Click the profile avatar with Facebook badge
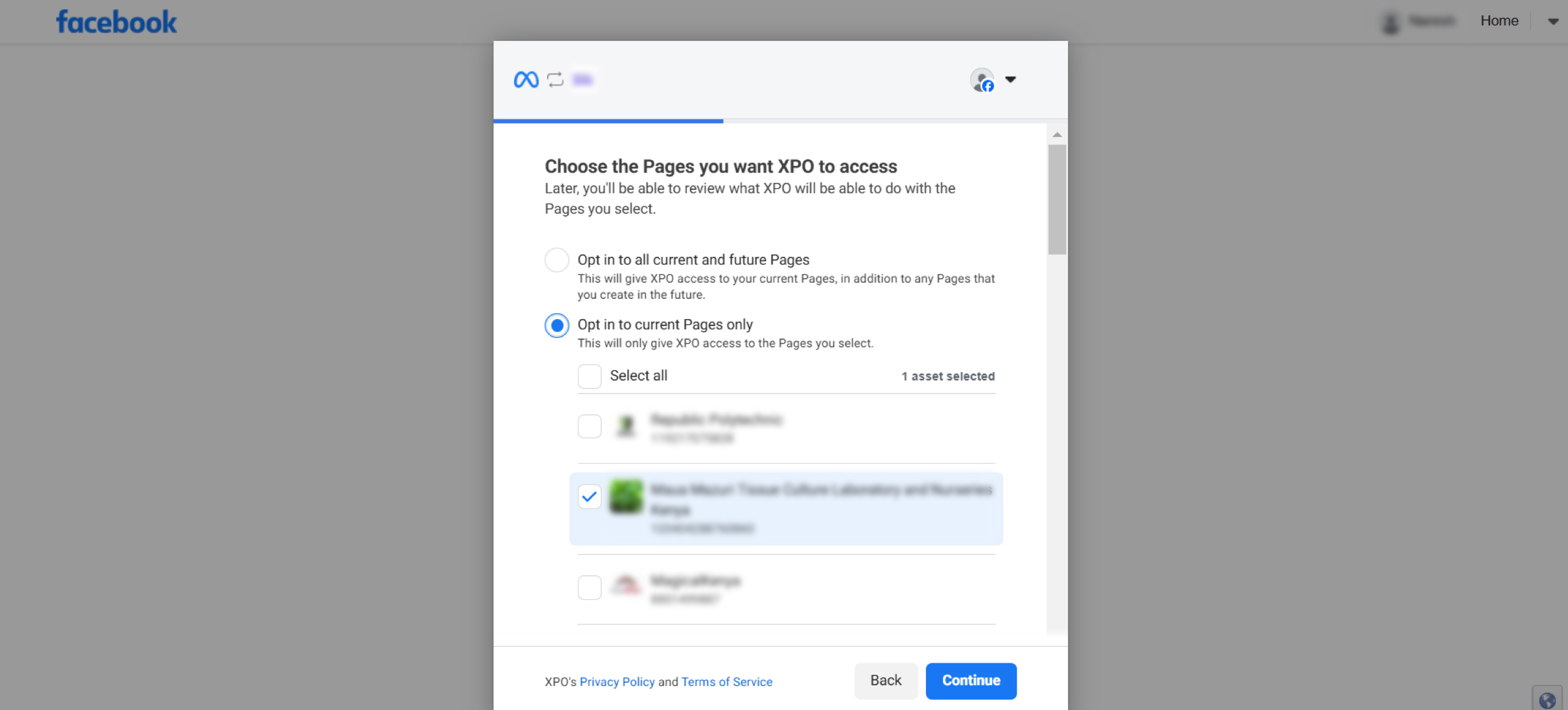Viewport: 1568px width, 710px height. click(x=982, y=80)
